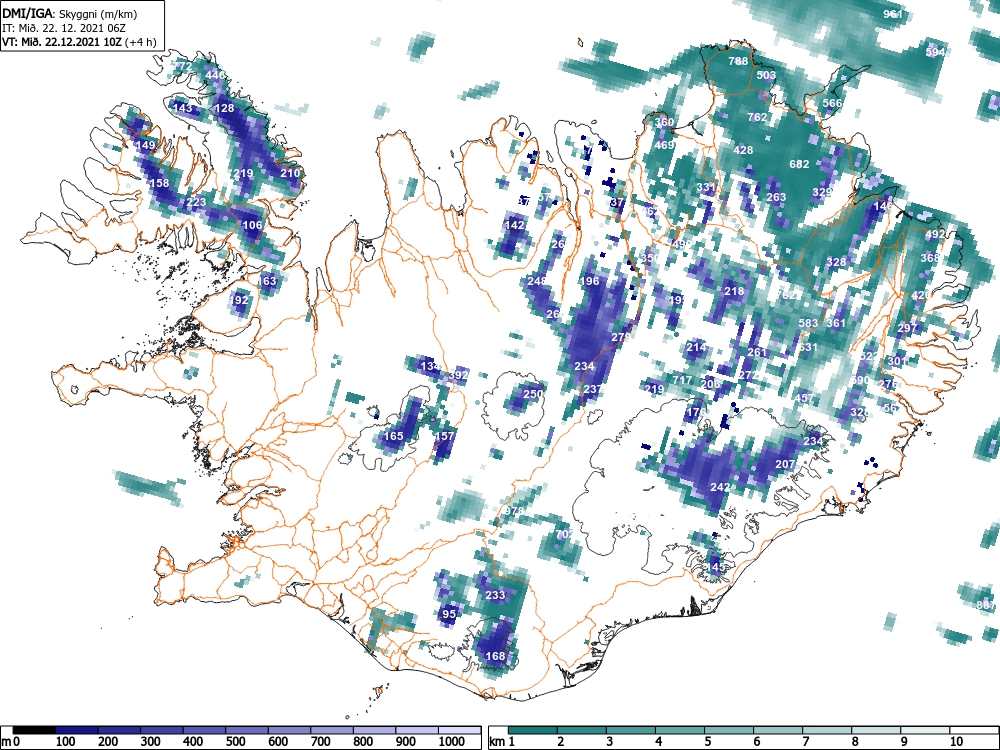The width and height of the screenshot is (1000, 750).
Task: Click the visibility value '248' on the map
Action: click(537, 281)
